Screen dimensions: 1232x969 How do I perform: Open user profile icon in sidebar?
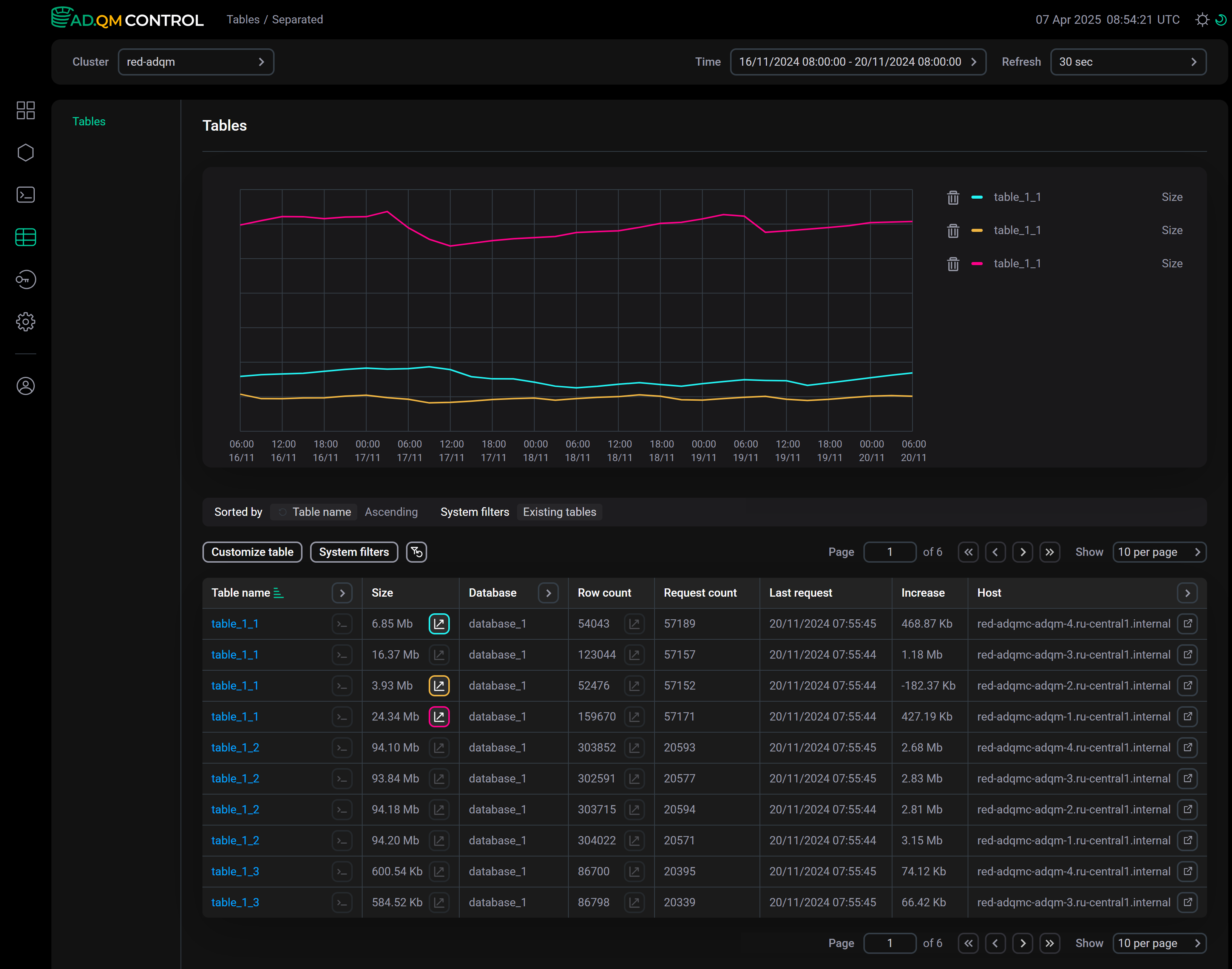(x=26, y=386)
